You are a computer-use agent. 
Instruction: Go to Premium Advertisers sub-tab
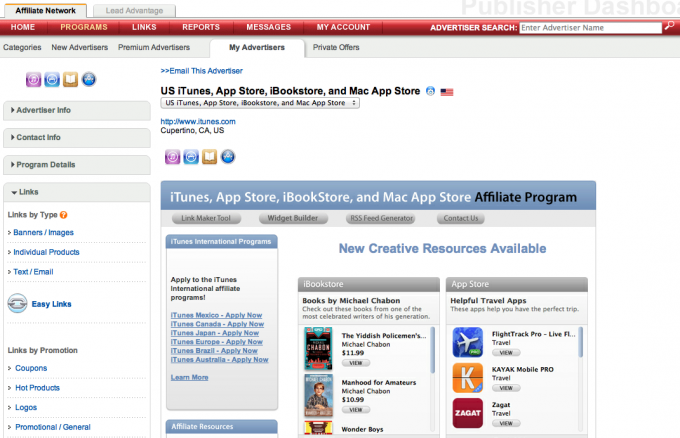[x=154, y=47]
